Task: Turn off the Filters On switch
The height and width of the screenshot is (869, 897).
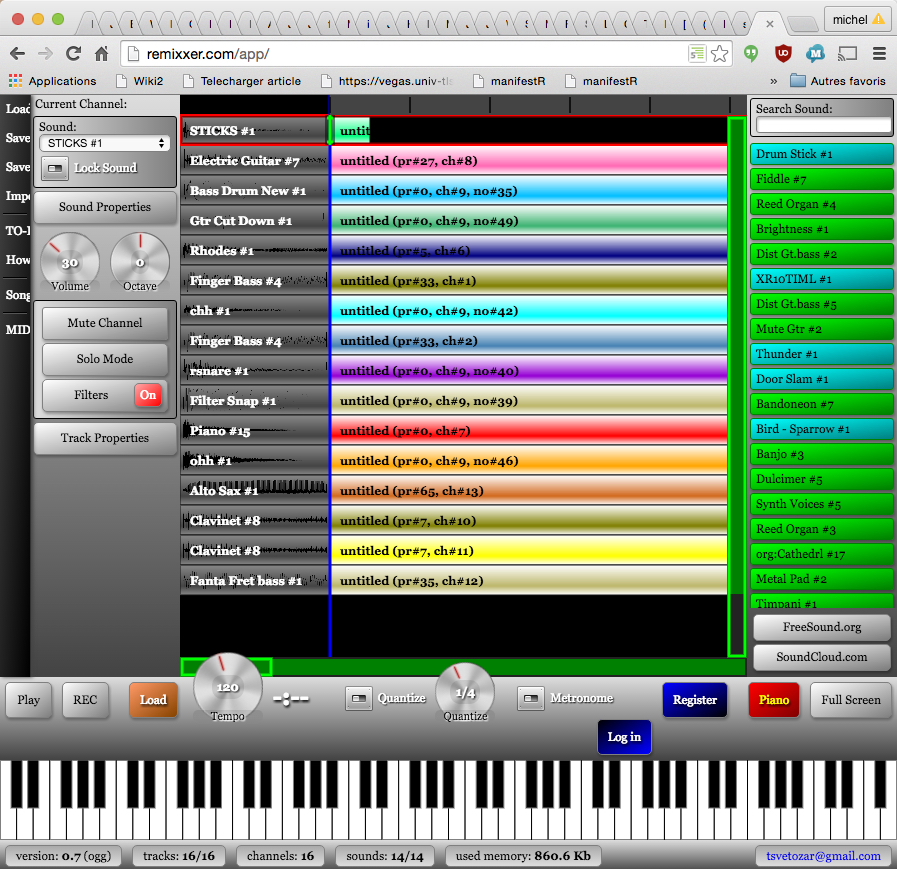Action: pos(148,396)
